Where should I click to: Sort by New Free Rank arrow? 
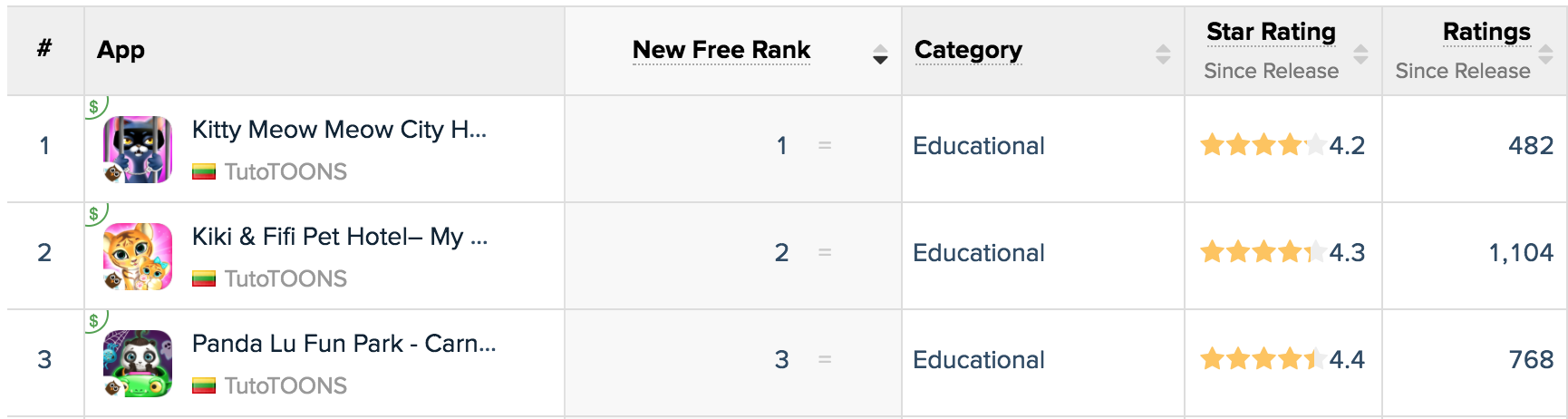point(880,54)
